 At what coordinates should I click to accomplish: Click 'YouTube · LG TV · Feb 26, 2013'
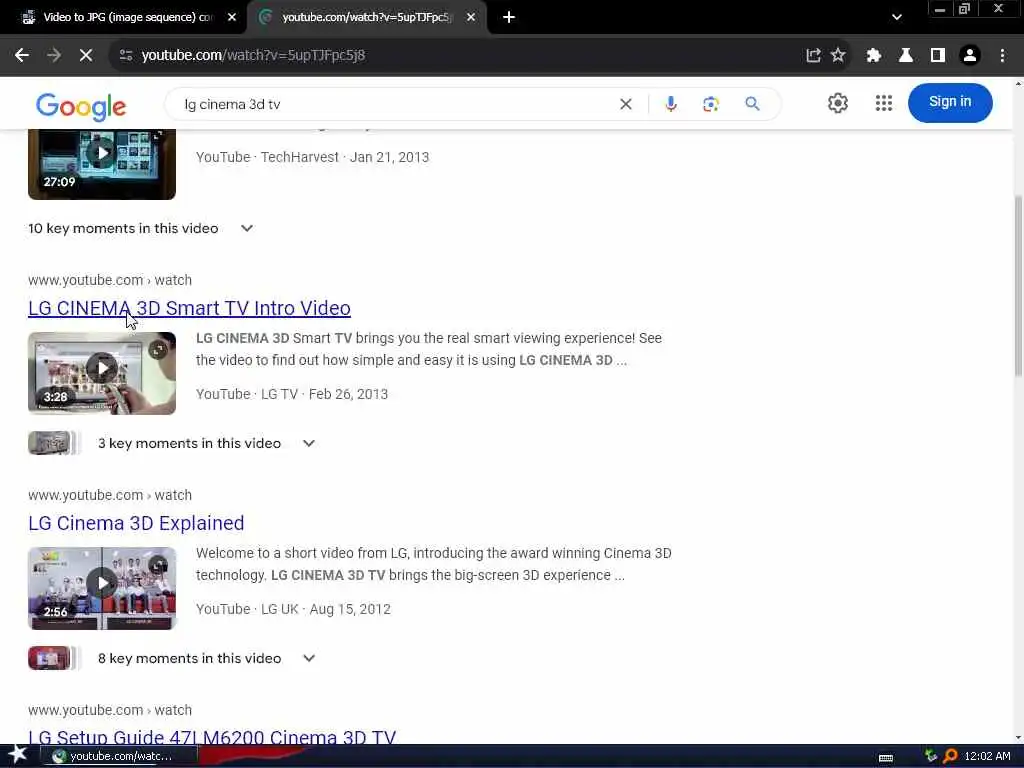pos(292,394)
